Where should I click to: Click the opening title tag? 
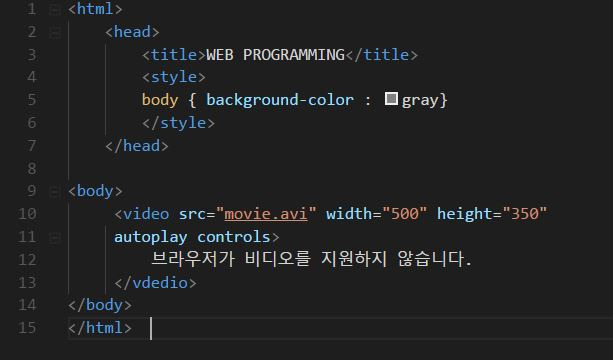(x=174, y=55)
